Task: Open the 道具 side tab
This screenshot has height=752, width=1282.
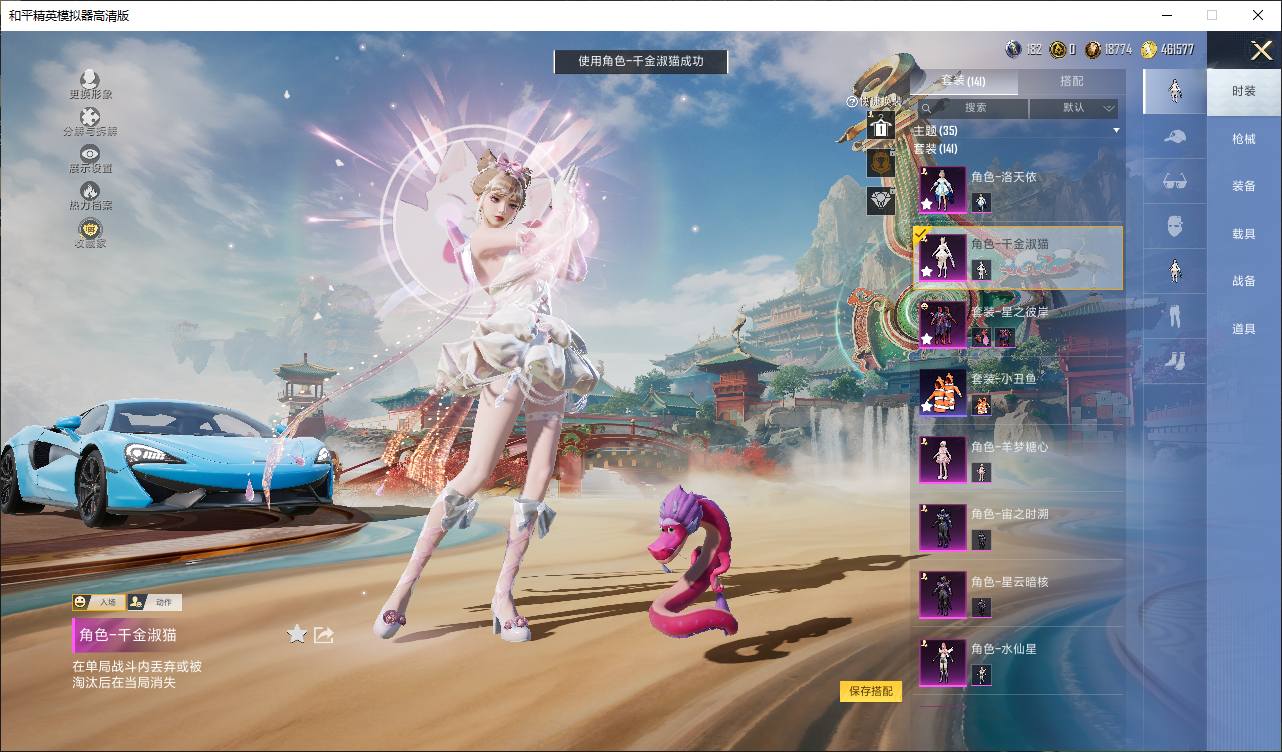Action: (x=1244, y=328)
